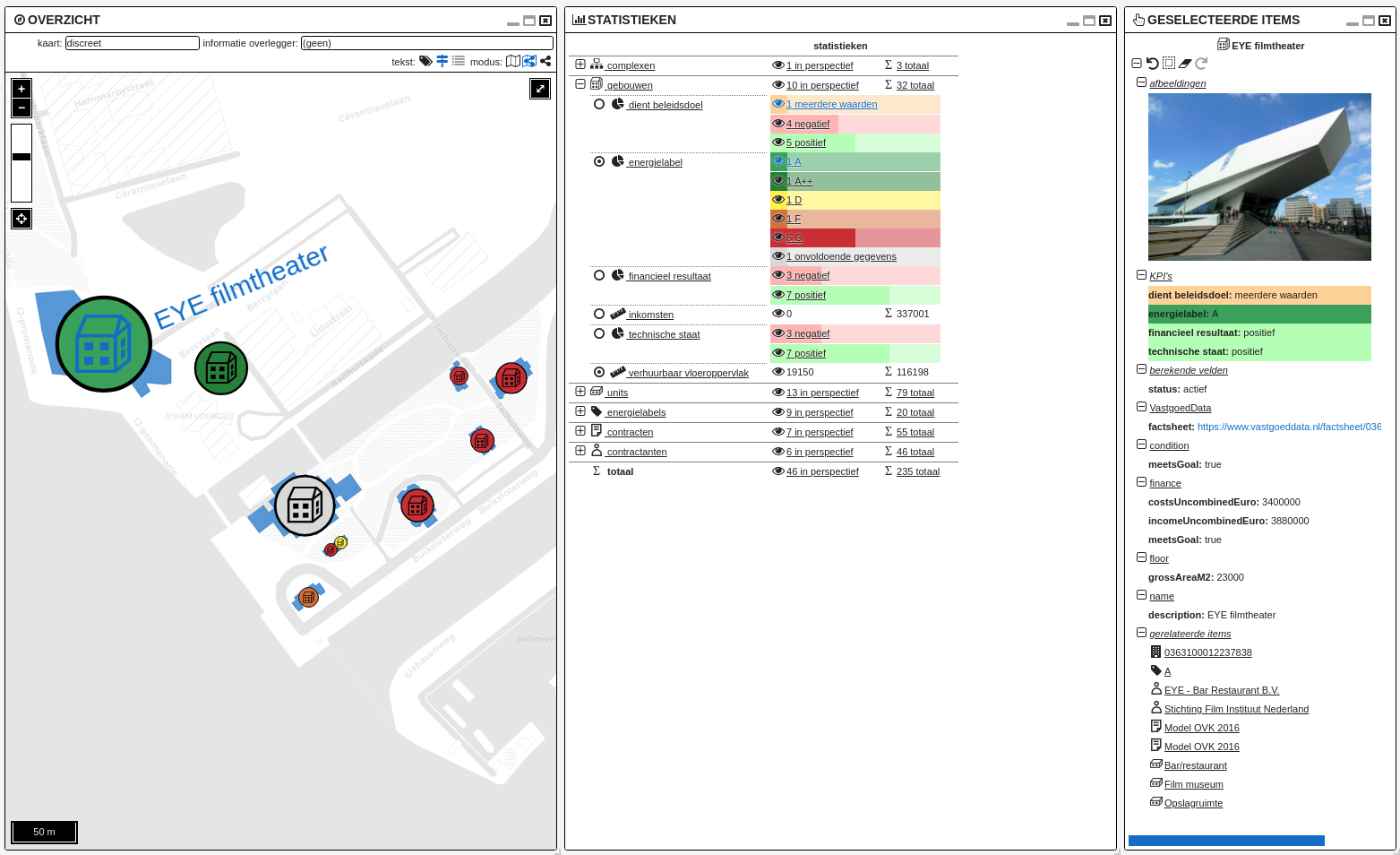Zoom in the map with plus button
This screenshot has width=1400, height=855.
21,89
